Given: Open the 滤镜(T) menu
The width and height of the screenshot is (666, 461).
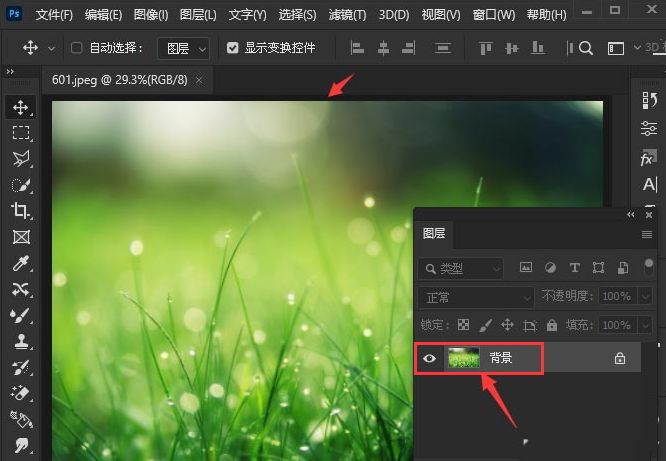Looking at the screenshot, I should (347, 15).
